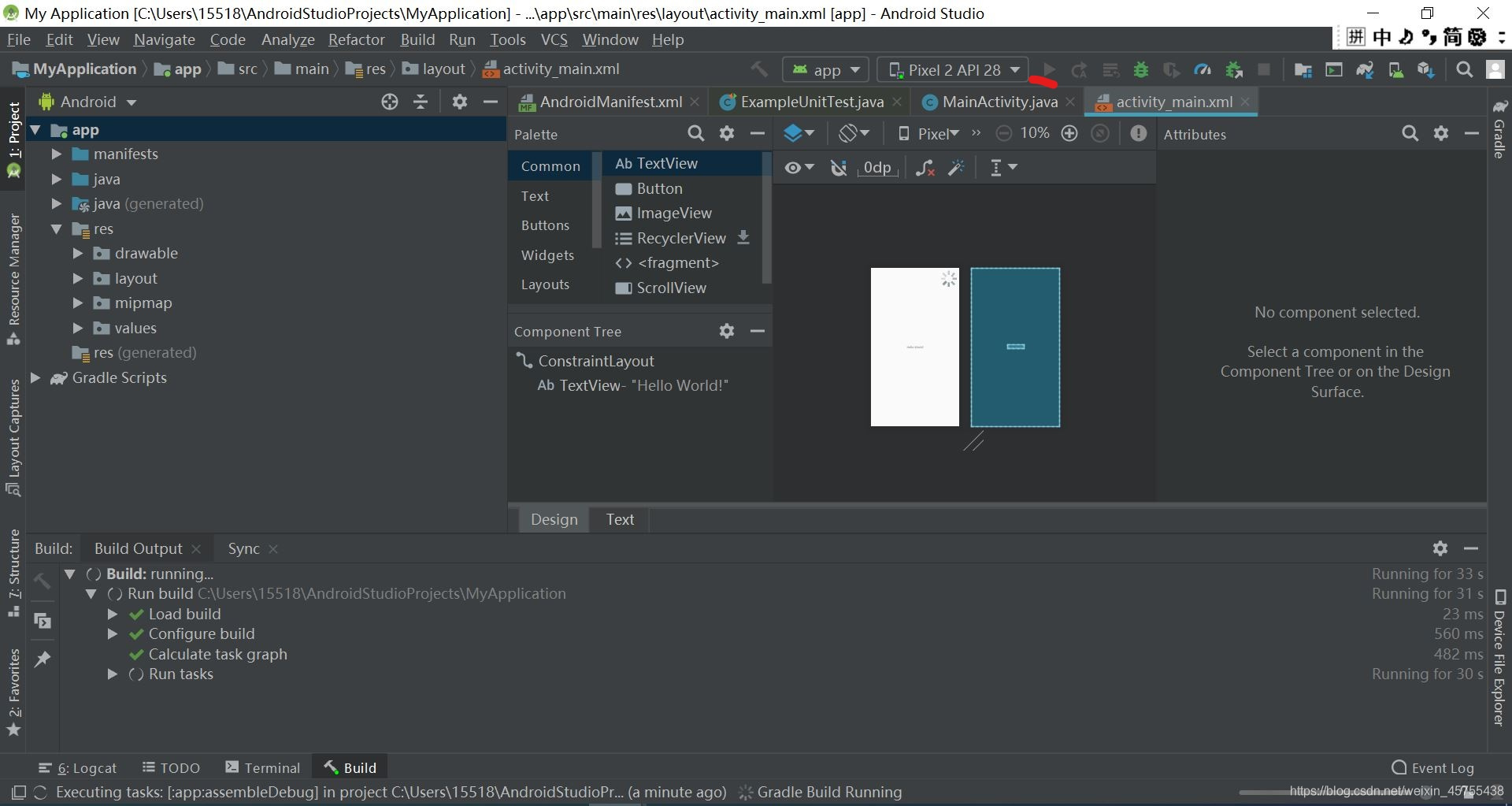Open the Logcat tool window
Viewport: 1512px width, 806px height.
point(77,768)
